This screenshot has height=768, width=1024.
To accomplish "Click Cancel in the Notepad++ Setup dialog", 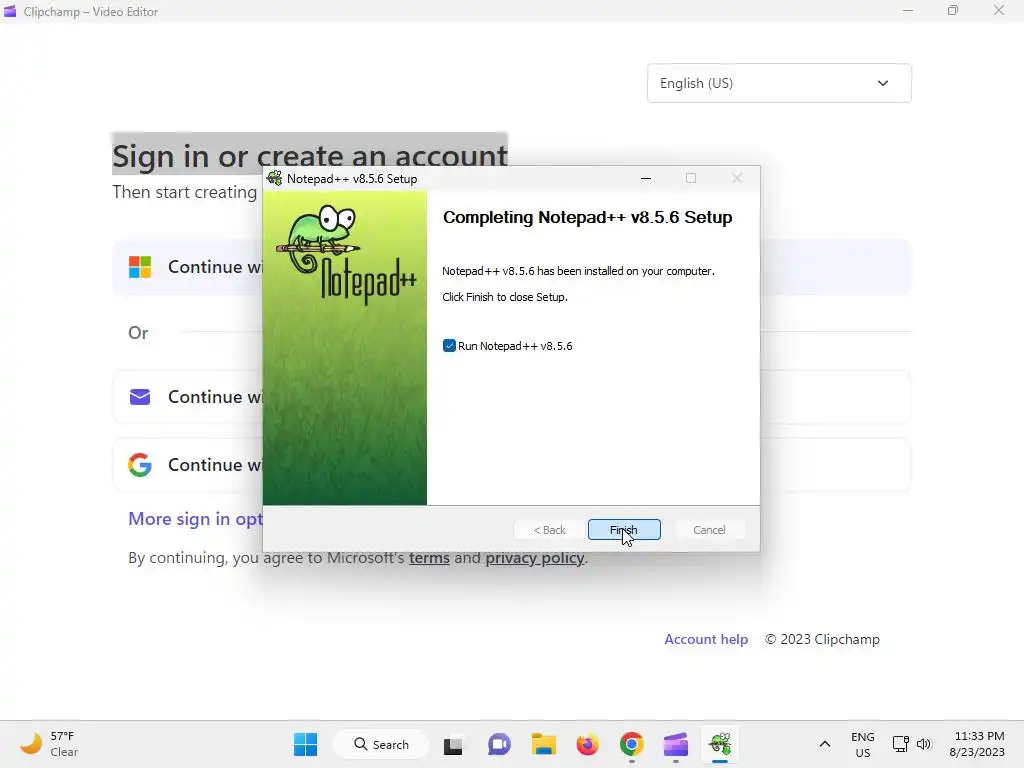I will point(709,530).
